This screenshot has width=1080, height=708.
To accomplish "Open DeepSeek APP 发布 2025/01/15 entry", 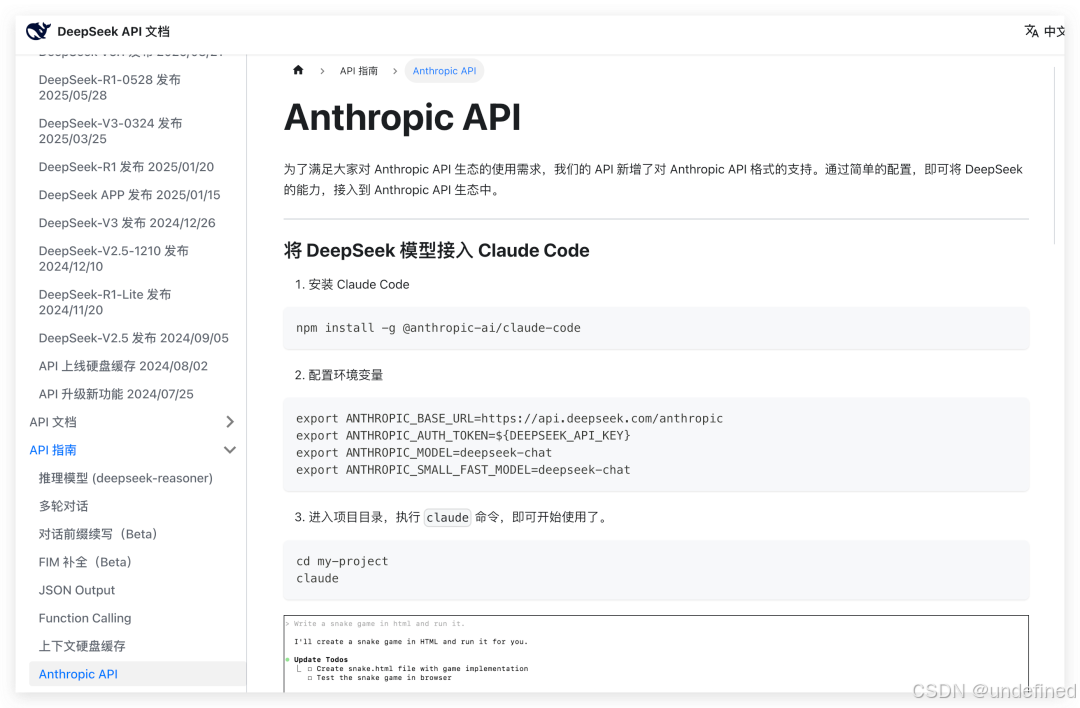I will (x=129, y=195).
